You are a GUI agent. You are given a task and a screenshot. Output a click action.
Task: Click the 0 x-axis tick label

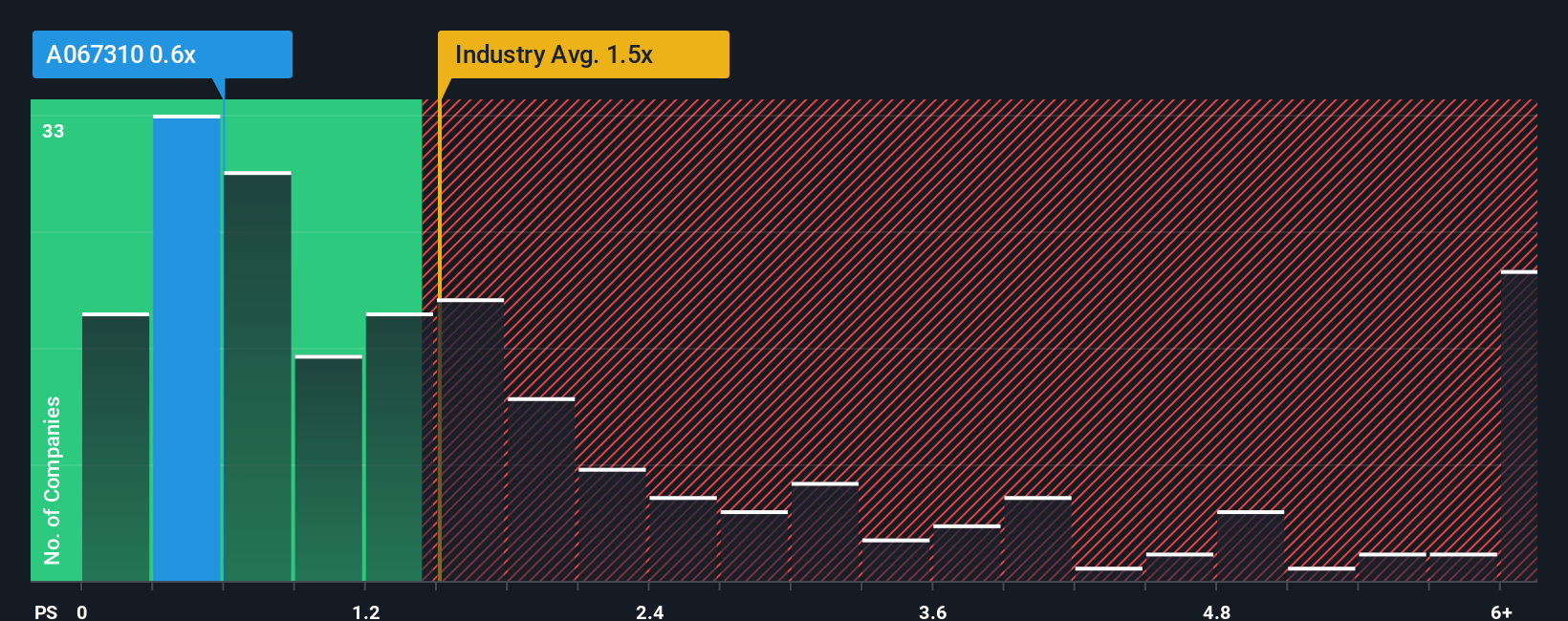[82, 611]
